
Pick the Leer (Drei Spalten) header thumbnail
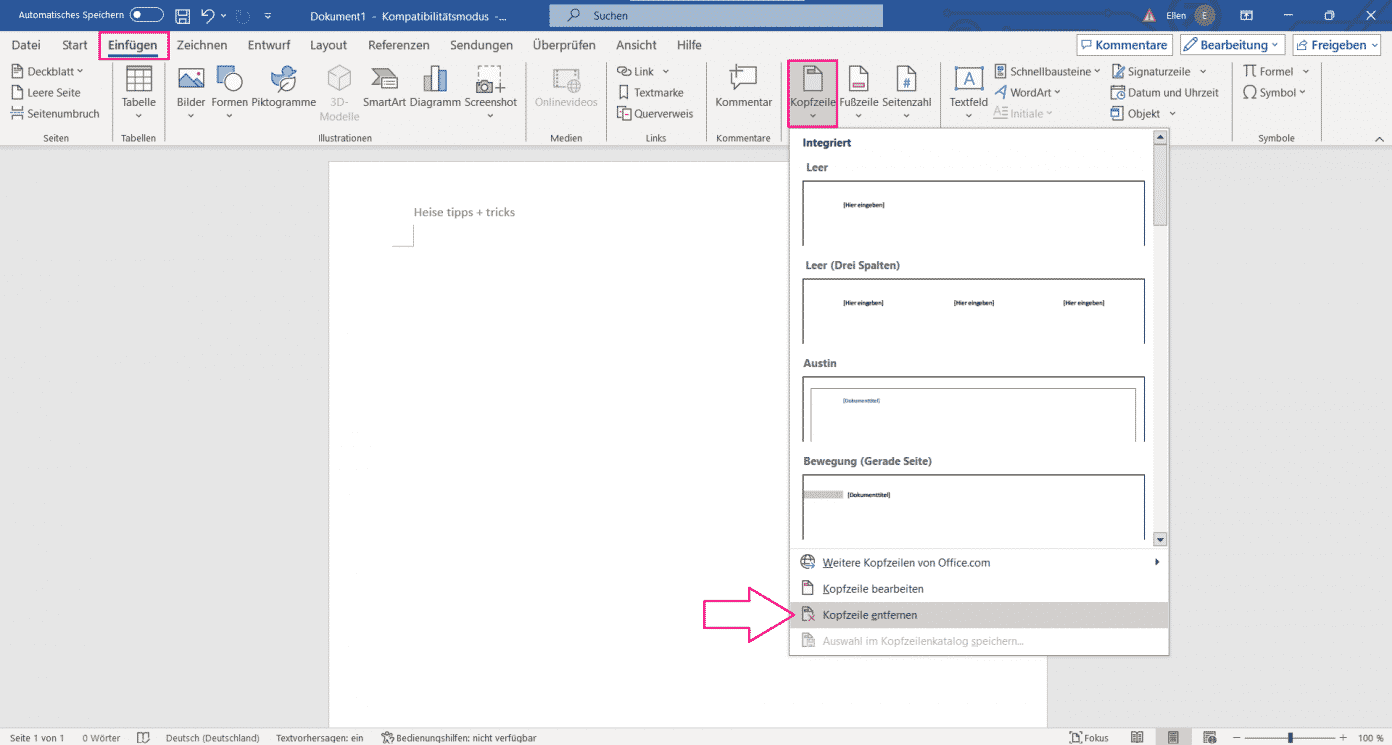point(973,310)
